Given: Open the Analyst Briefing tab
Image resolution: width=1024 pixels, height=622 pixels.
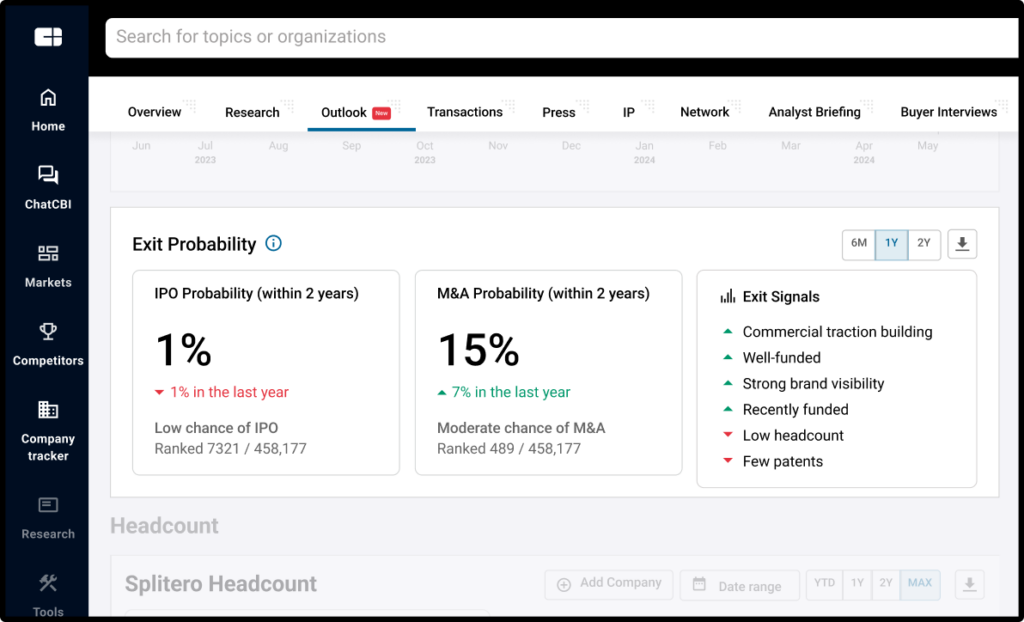Looking at the screenshot, I should click(x=814, y=112).
